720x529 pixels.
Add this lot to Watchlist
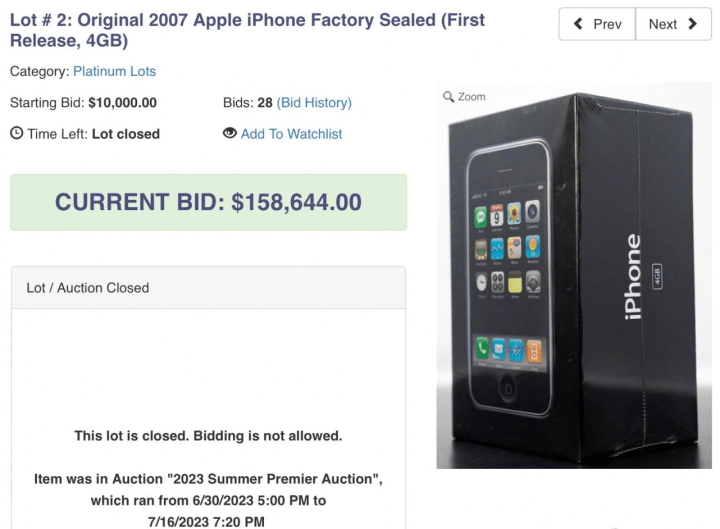(291, 134)
